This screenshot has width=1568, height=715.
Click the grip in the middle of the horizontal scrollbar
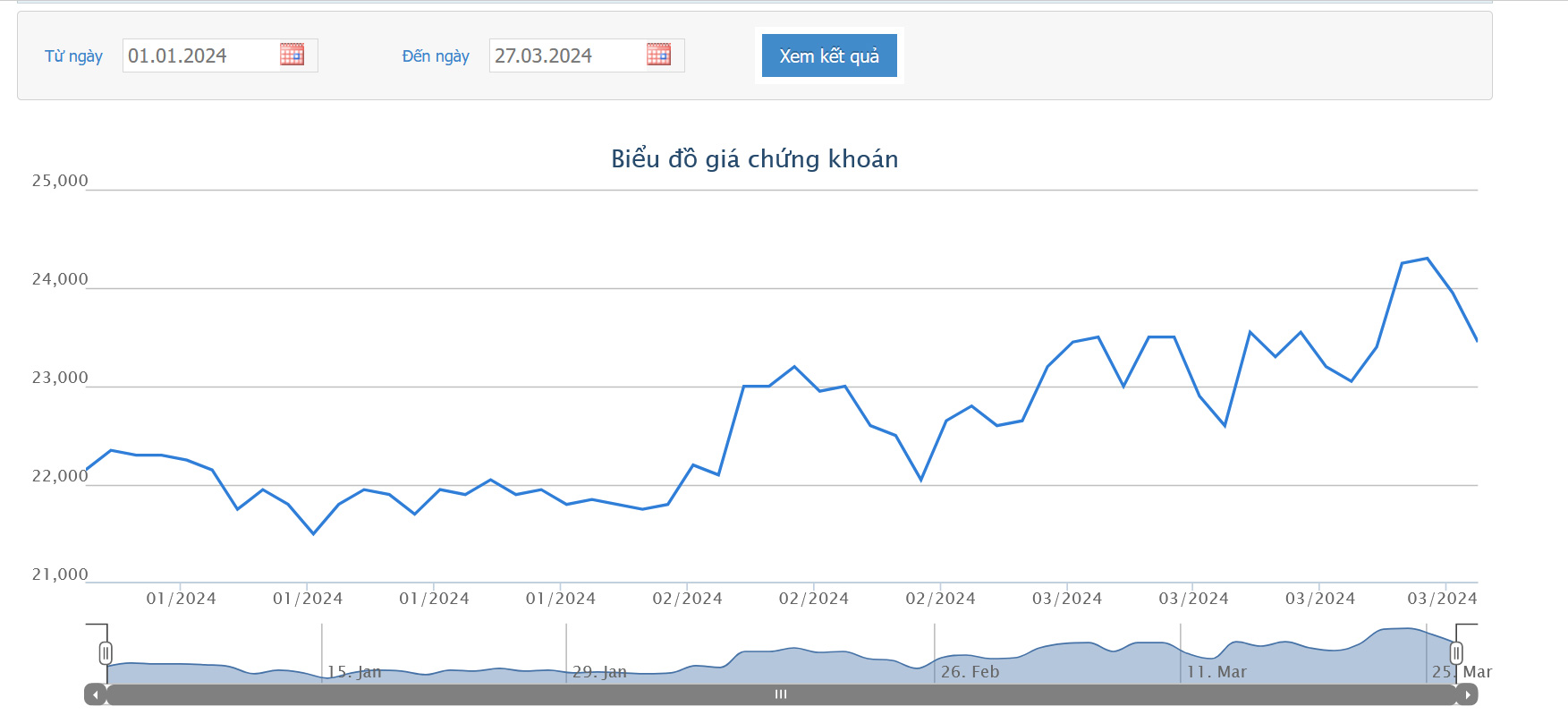click(x=781, y=694)
